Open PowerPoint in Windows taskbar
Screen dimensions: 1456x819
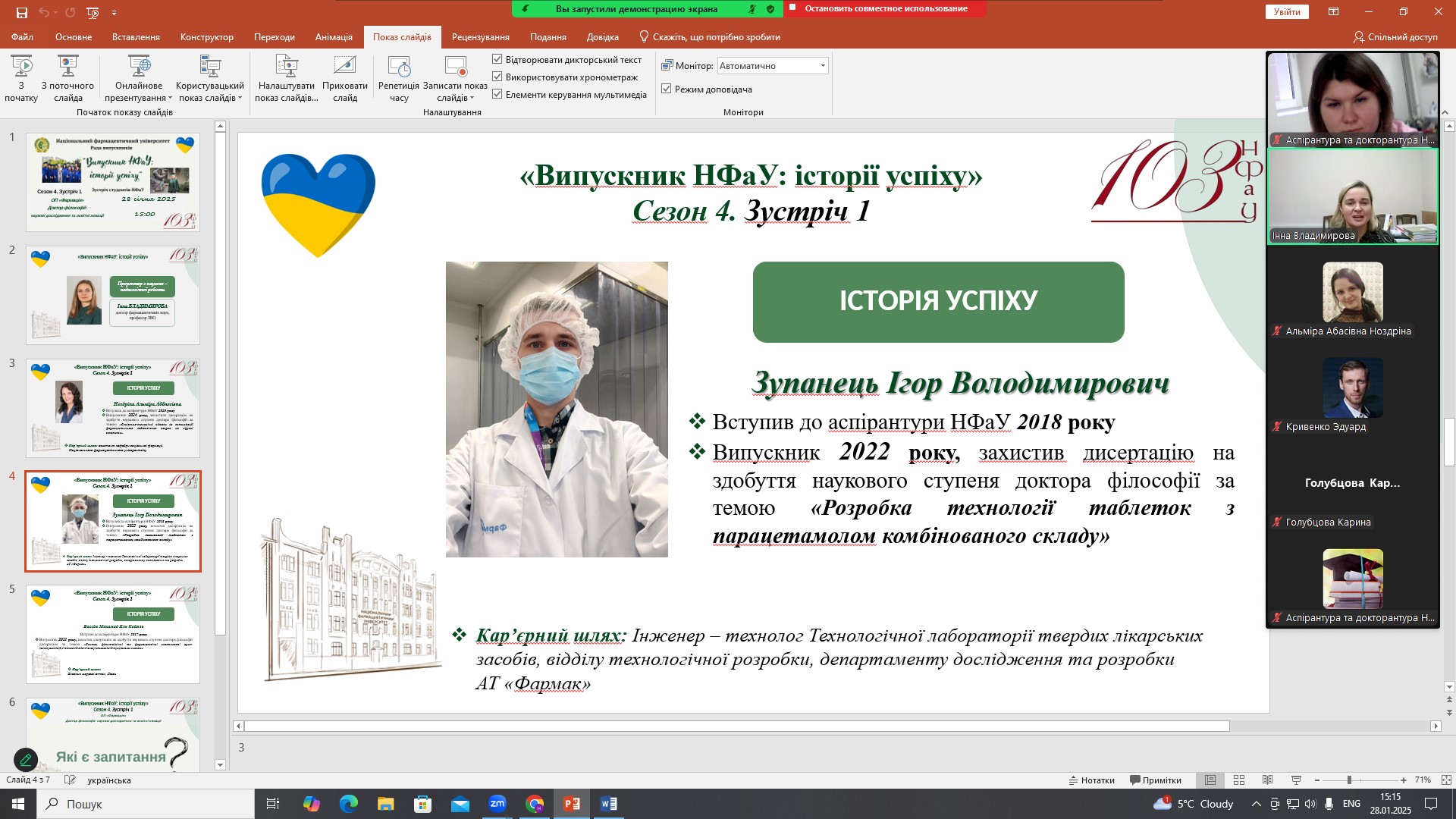pyautogui.click(x=572, y=804)
